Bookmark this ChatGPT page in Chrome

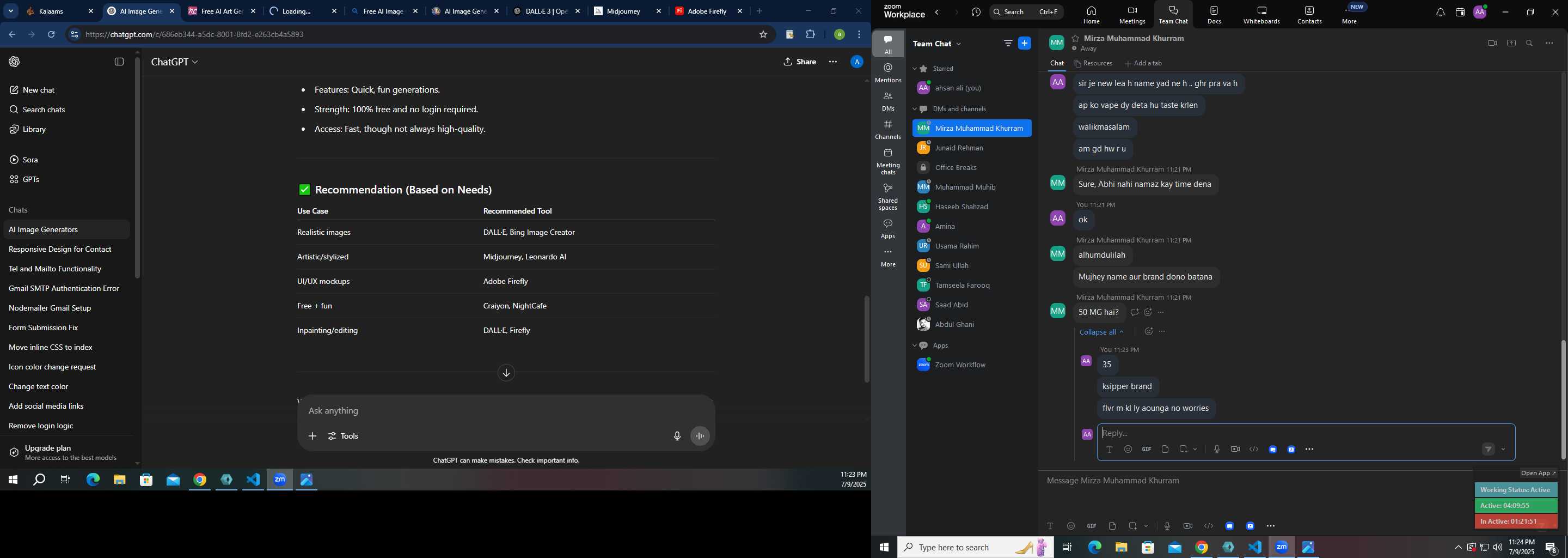click(x=763, y=35)
